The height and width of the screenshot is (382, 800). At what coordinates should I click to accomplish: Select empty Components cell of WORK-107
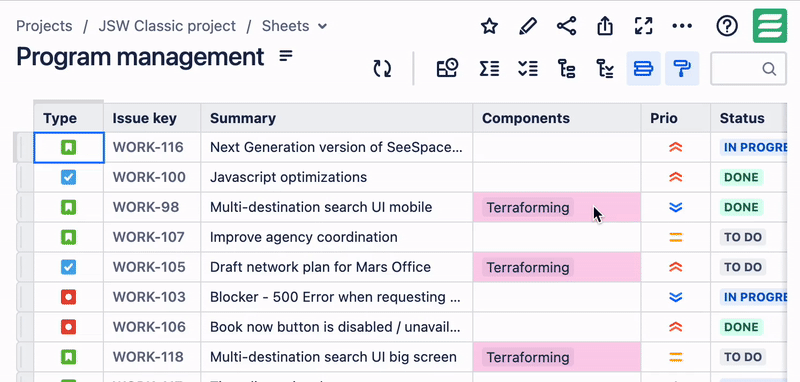click(x=557, y=237)
